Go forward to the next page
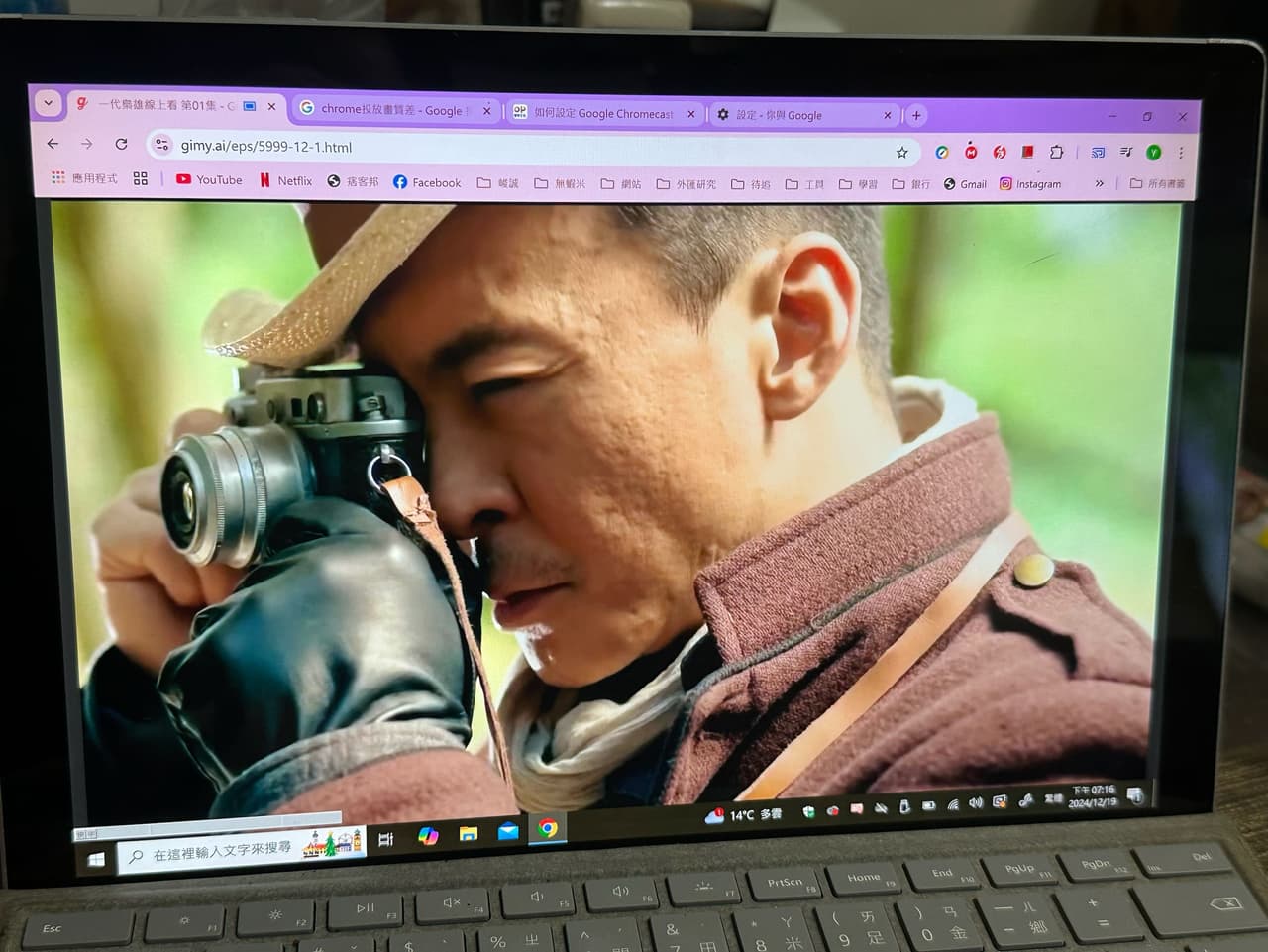 86,144
